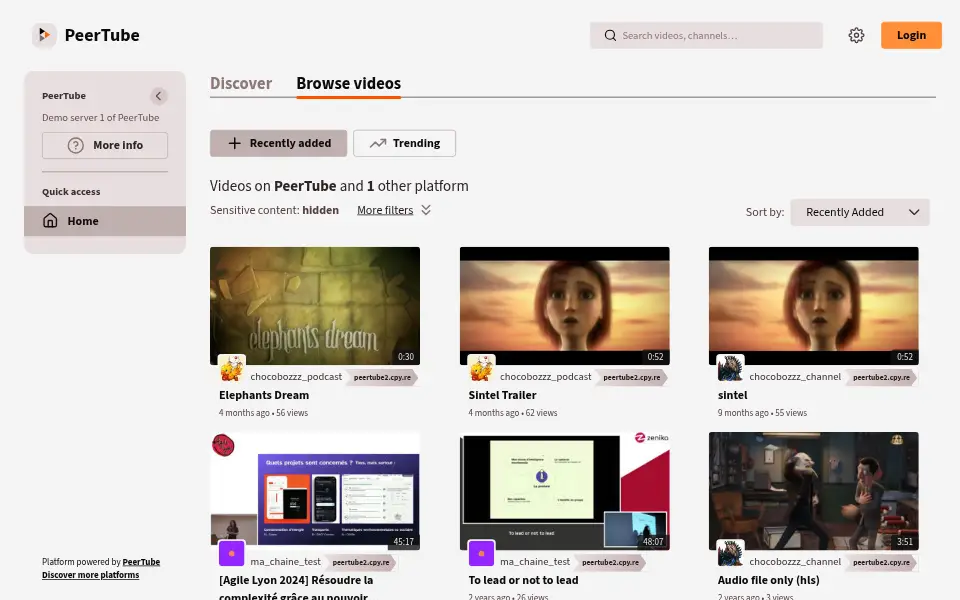
Task: Open the Elephants Dream title link
Action: [264, 396]
